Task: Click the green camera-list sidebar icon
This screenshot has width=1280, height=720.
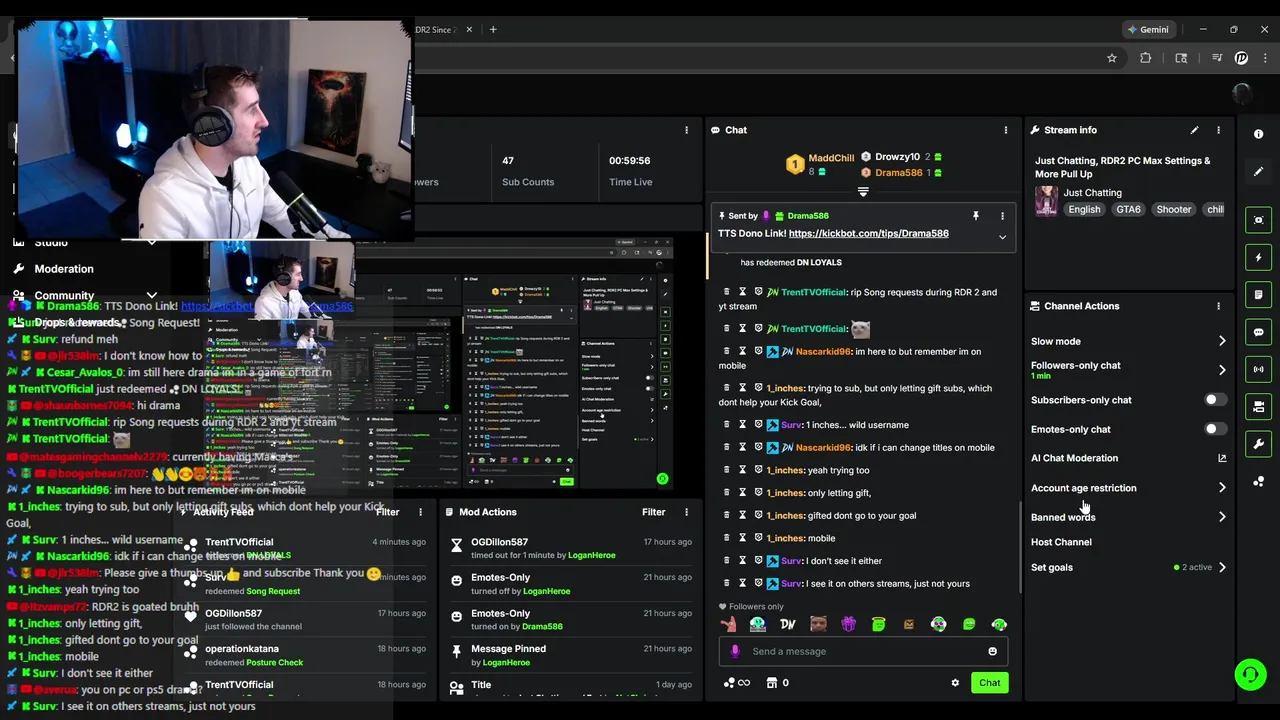Action: [1258, 406]
